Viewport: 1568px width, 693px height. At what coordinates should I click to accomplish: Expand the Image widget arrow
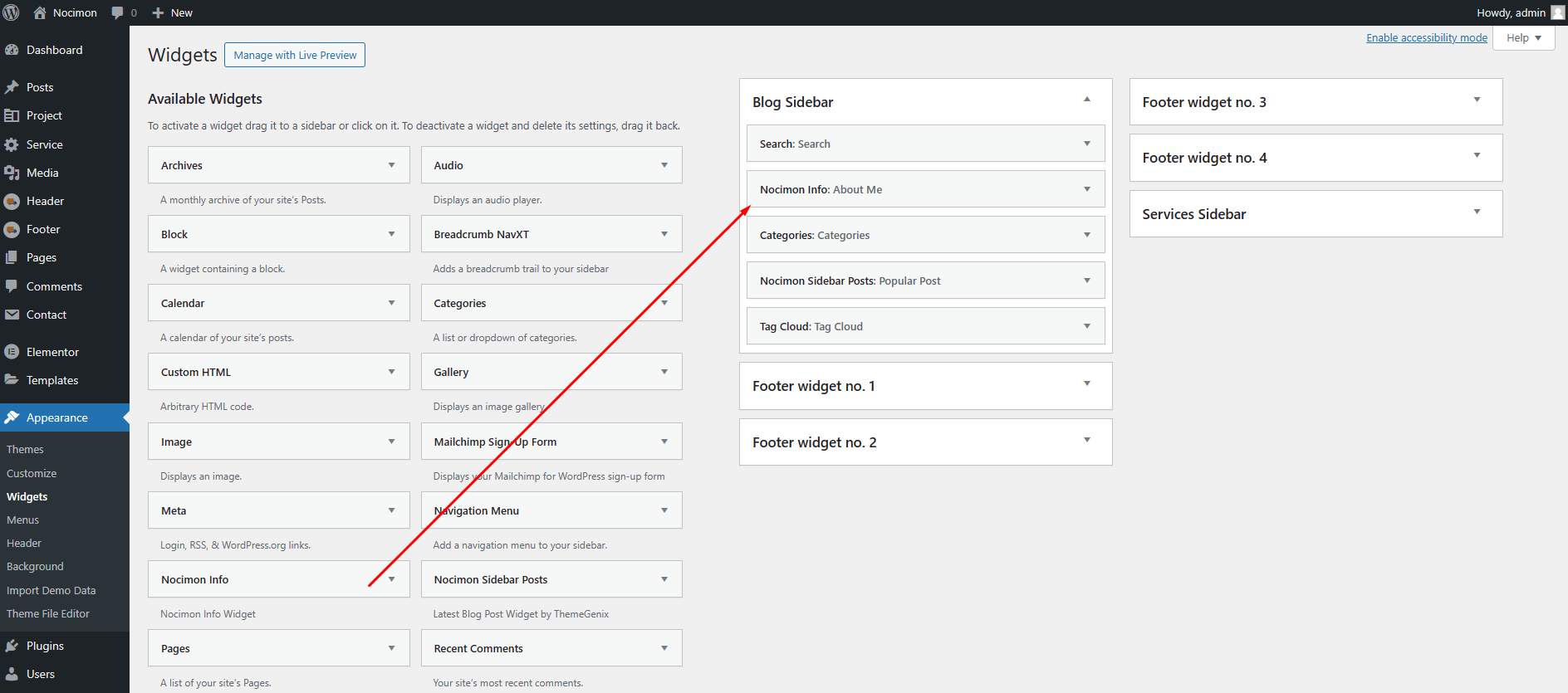(391, 442)
